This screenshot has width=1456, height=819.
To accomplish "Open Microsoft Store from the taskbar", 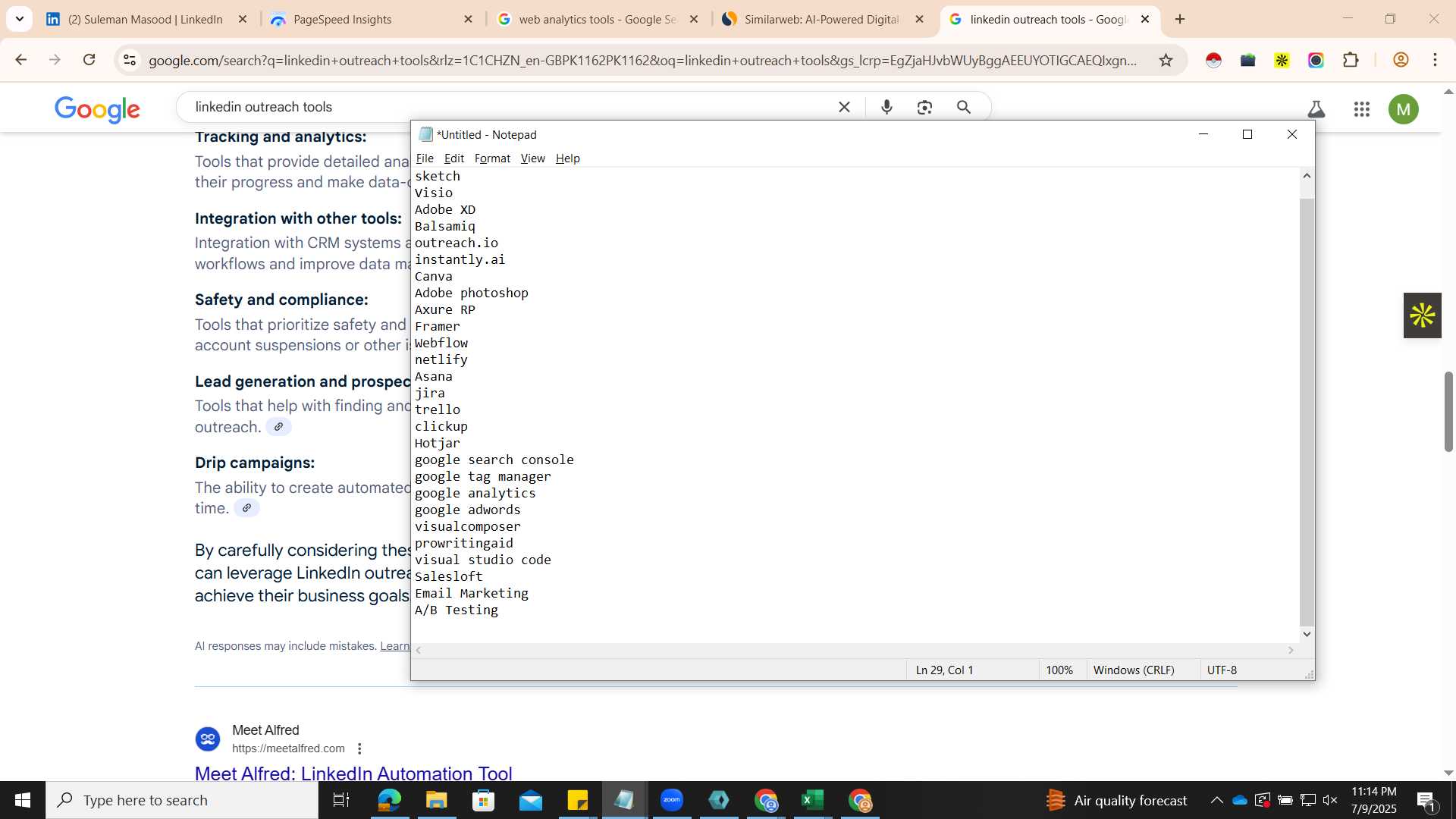I will (483, 800).
